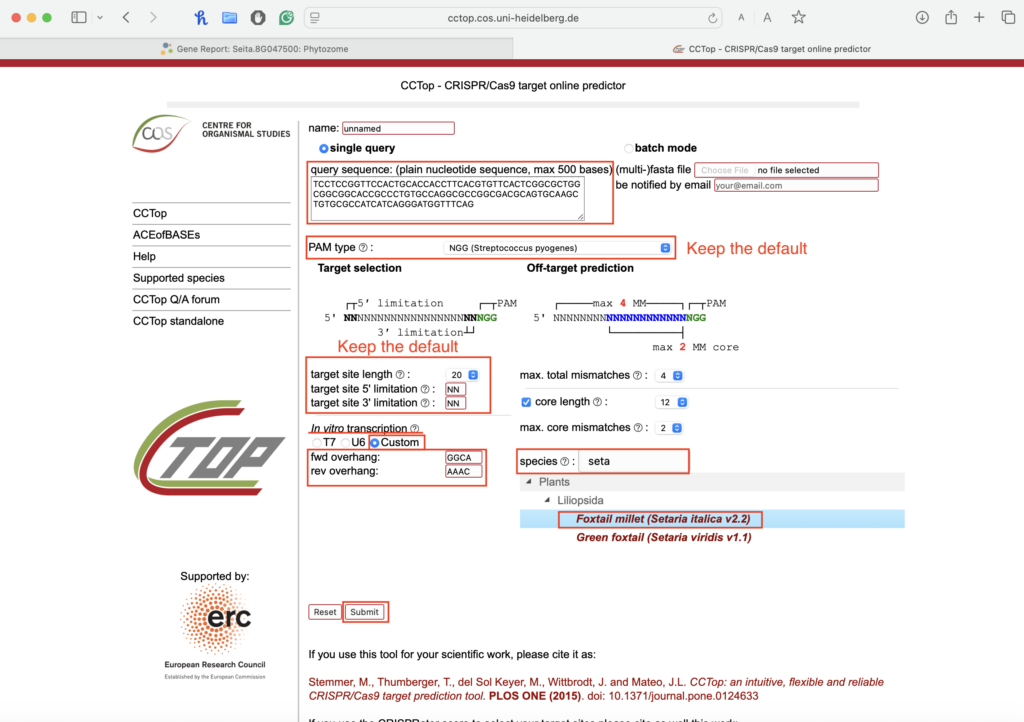The width and height of the screenshot is (1024, 722).
Task: Click the Safari sidebar toggle icon
Action: coord(79,18)
